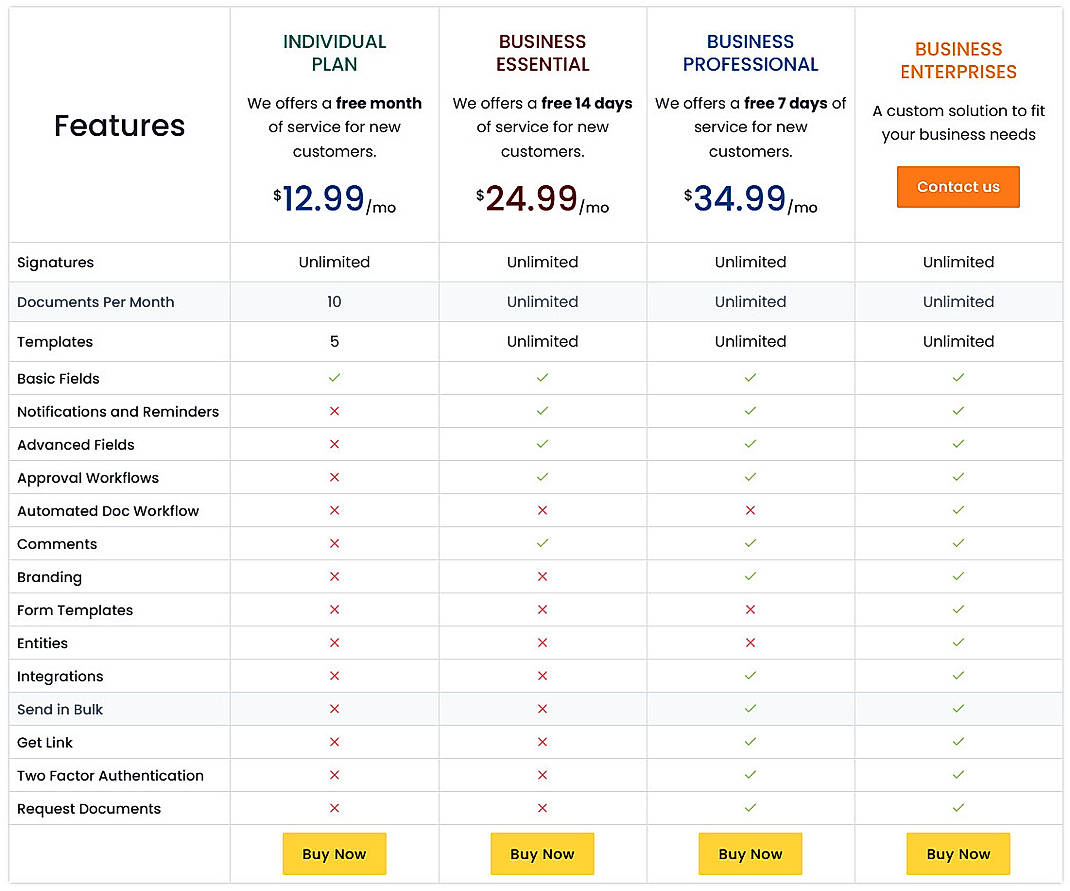Select the Business Enterprises column header
The image size is (1070, 891).
click(958, 60)
